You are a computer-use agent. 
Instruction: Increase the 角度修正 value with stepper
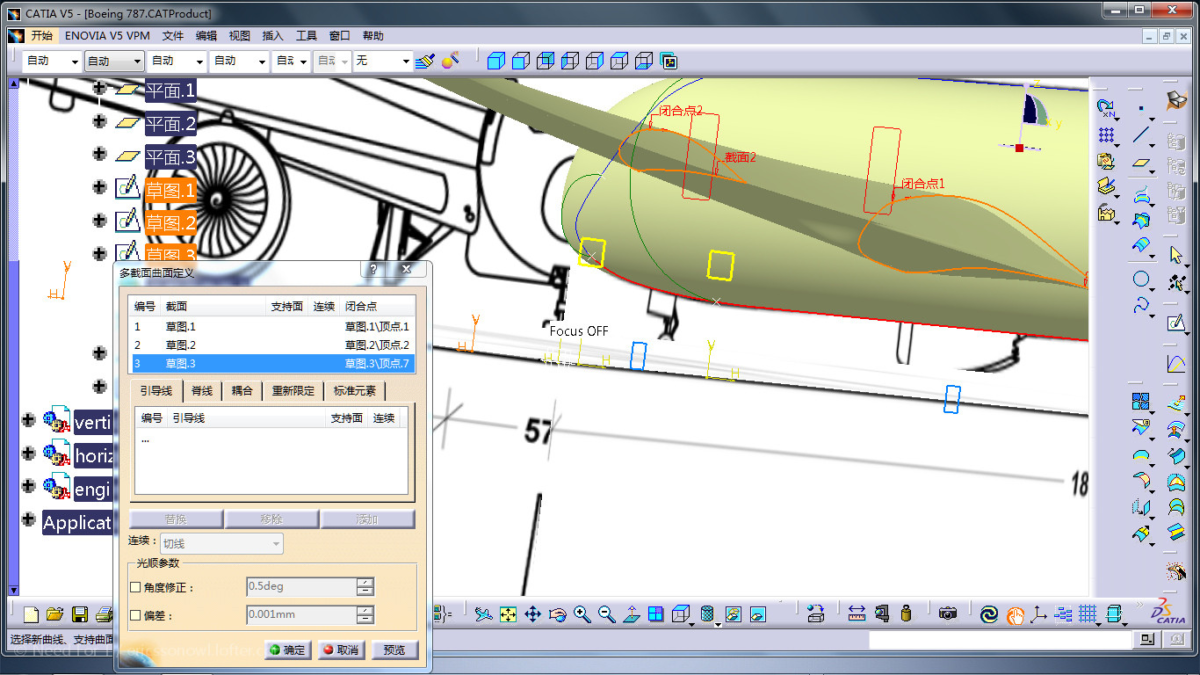(366, 583)
